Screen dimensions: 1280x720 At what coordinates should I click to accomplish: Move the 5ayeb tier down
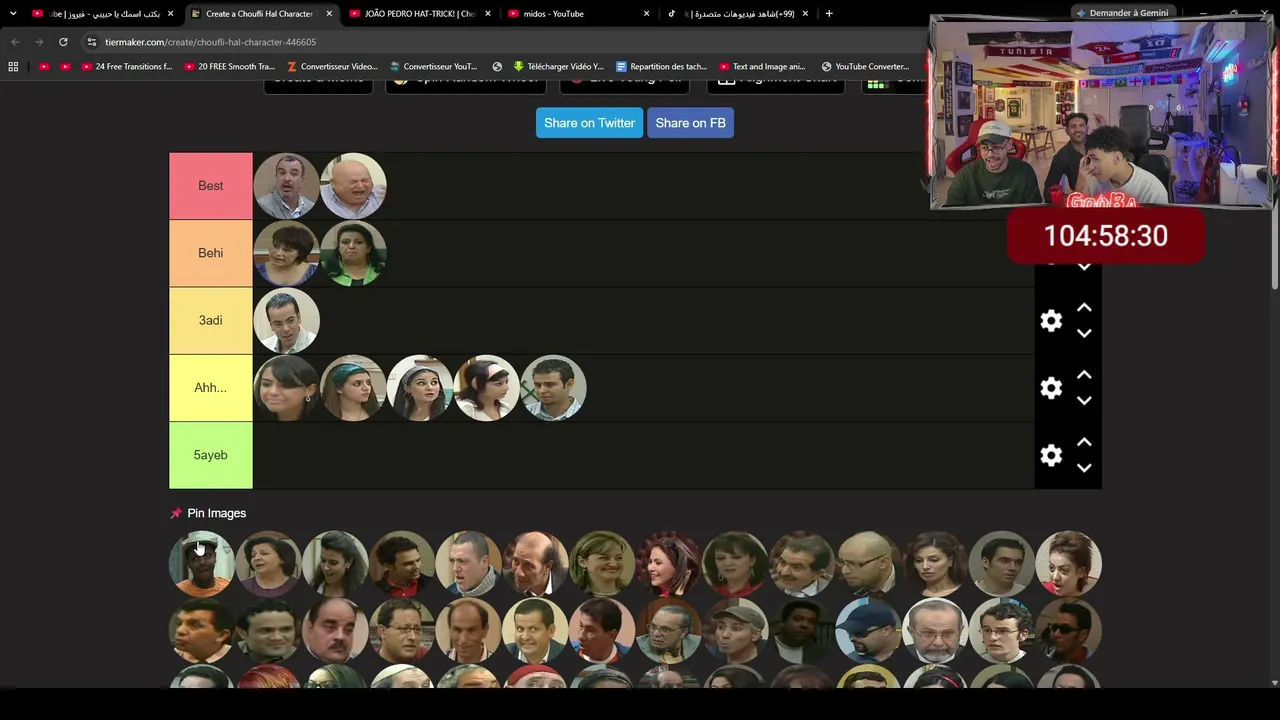[1084, 467]
